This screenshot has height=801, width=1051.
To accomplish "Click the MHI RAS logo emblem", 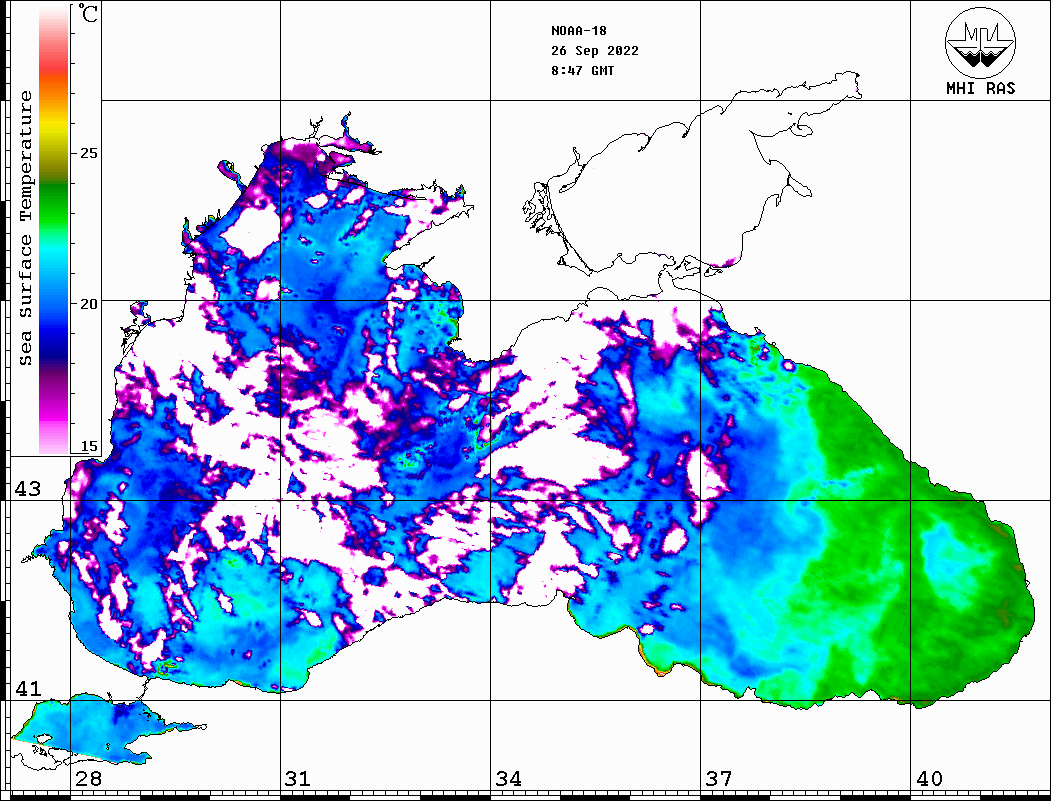I will click(980, 42).
